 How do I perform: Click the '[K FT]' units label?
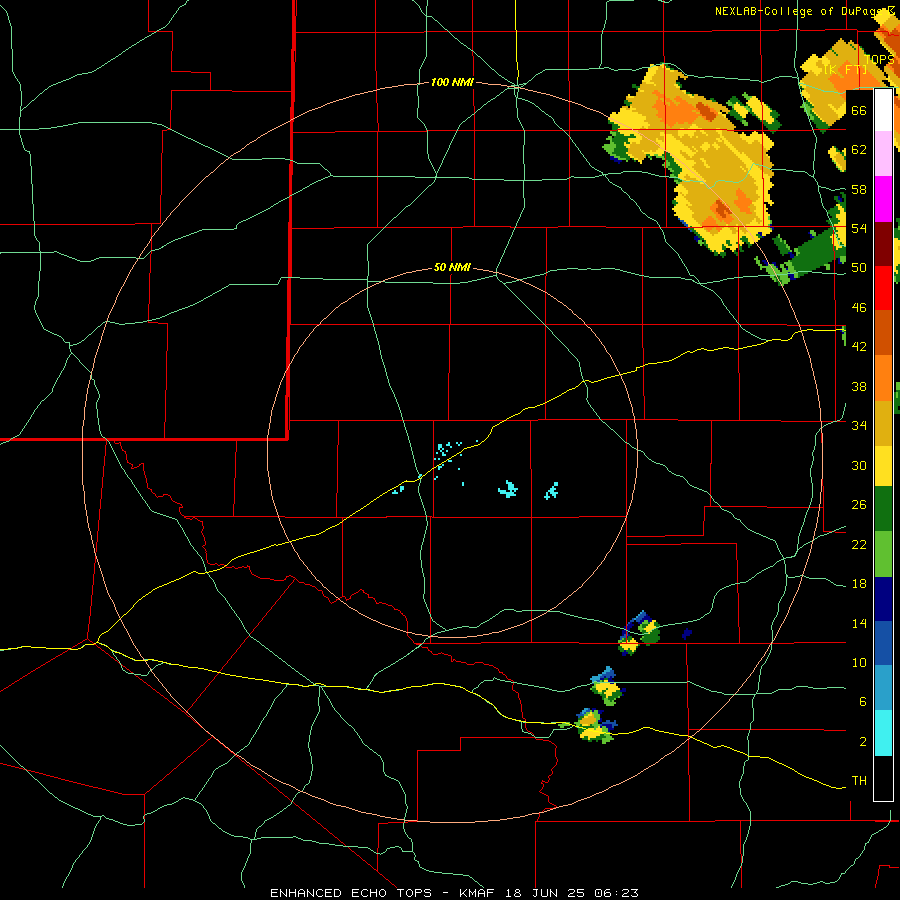tap(845, 69)
